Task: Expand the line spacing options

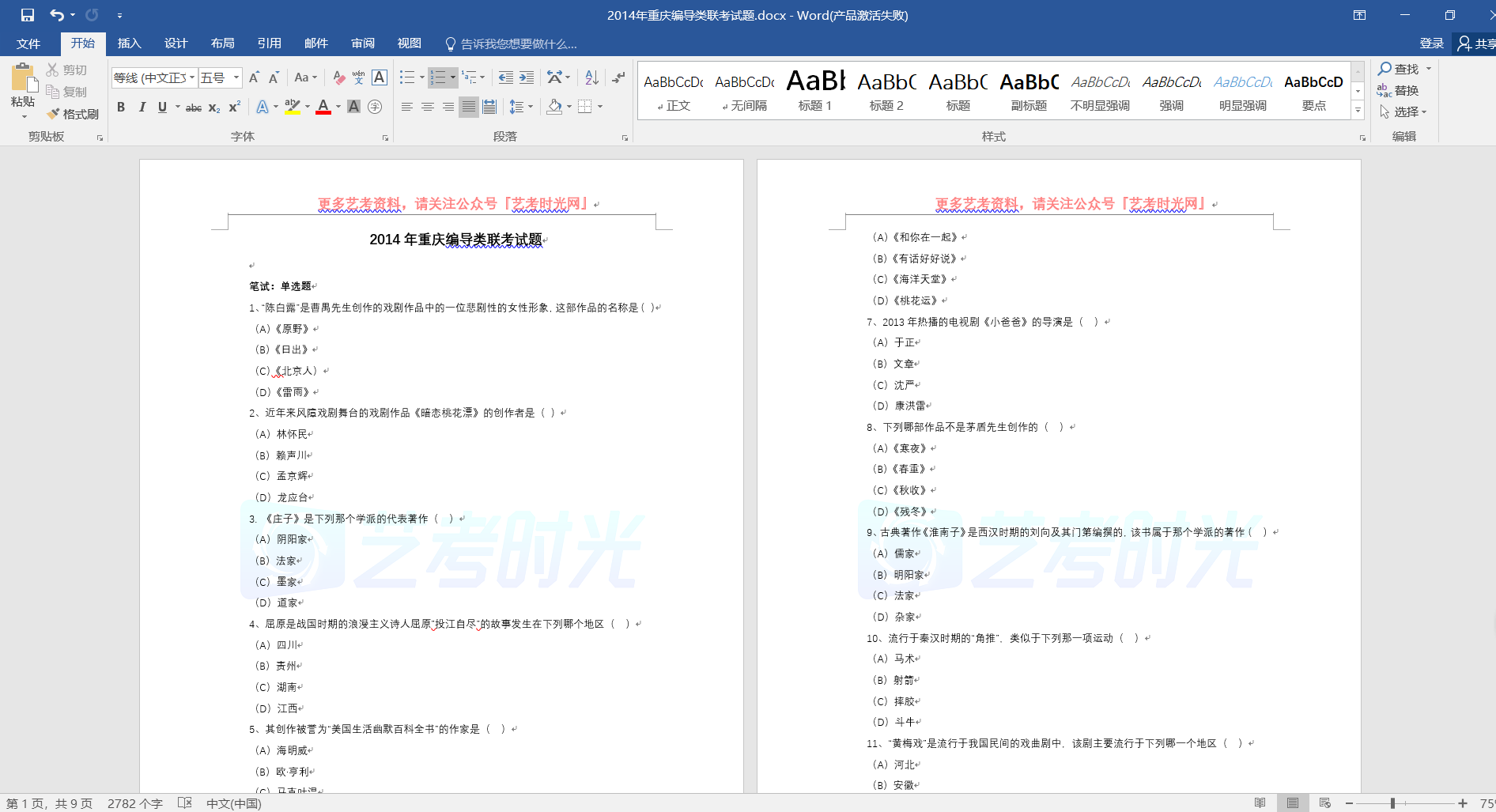Action: pyautogui.click(x=531, y=107)
